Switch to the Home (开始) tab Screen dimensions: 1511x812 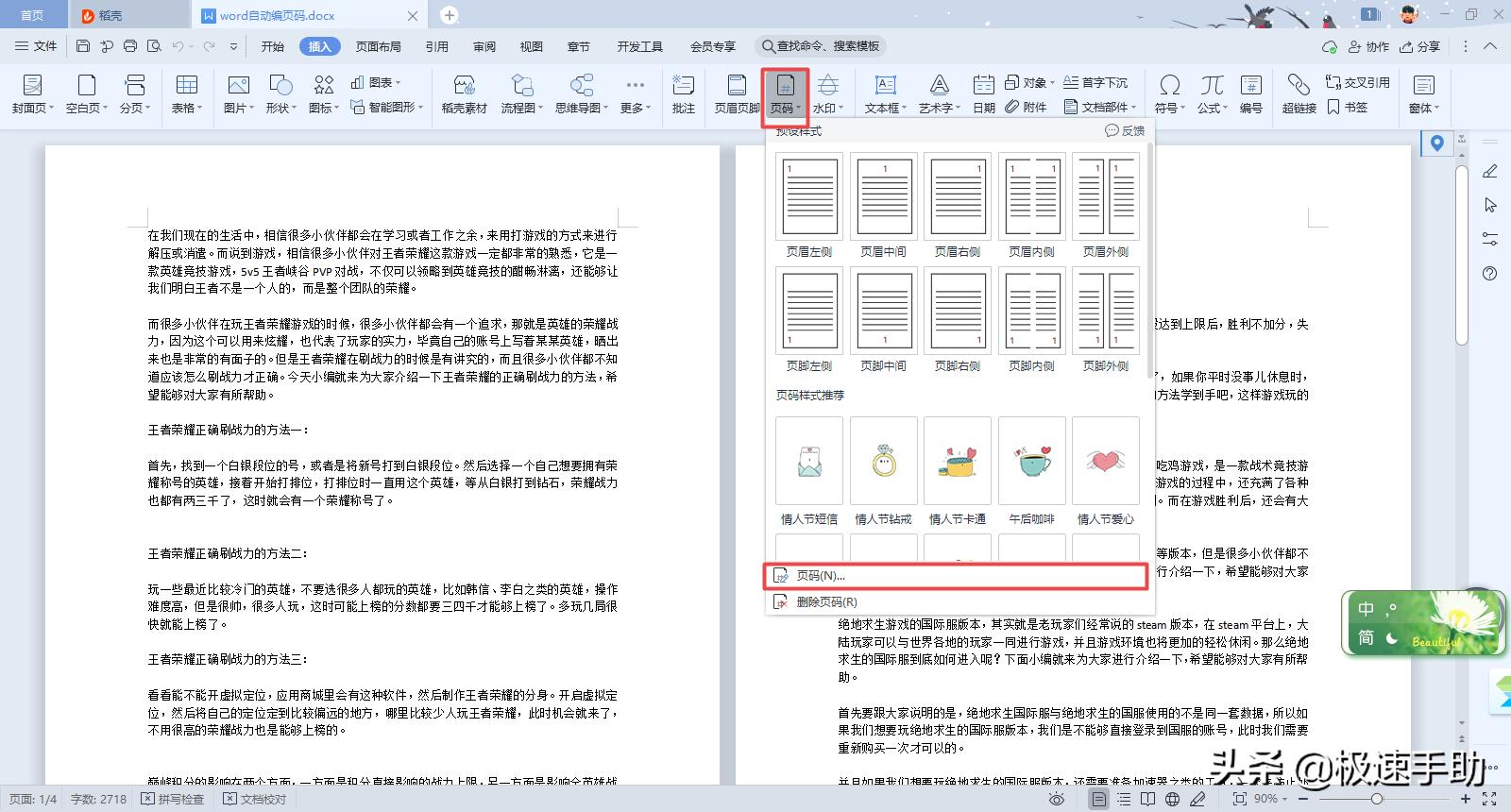tap(273, 46)
